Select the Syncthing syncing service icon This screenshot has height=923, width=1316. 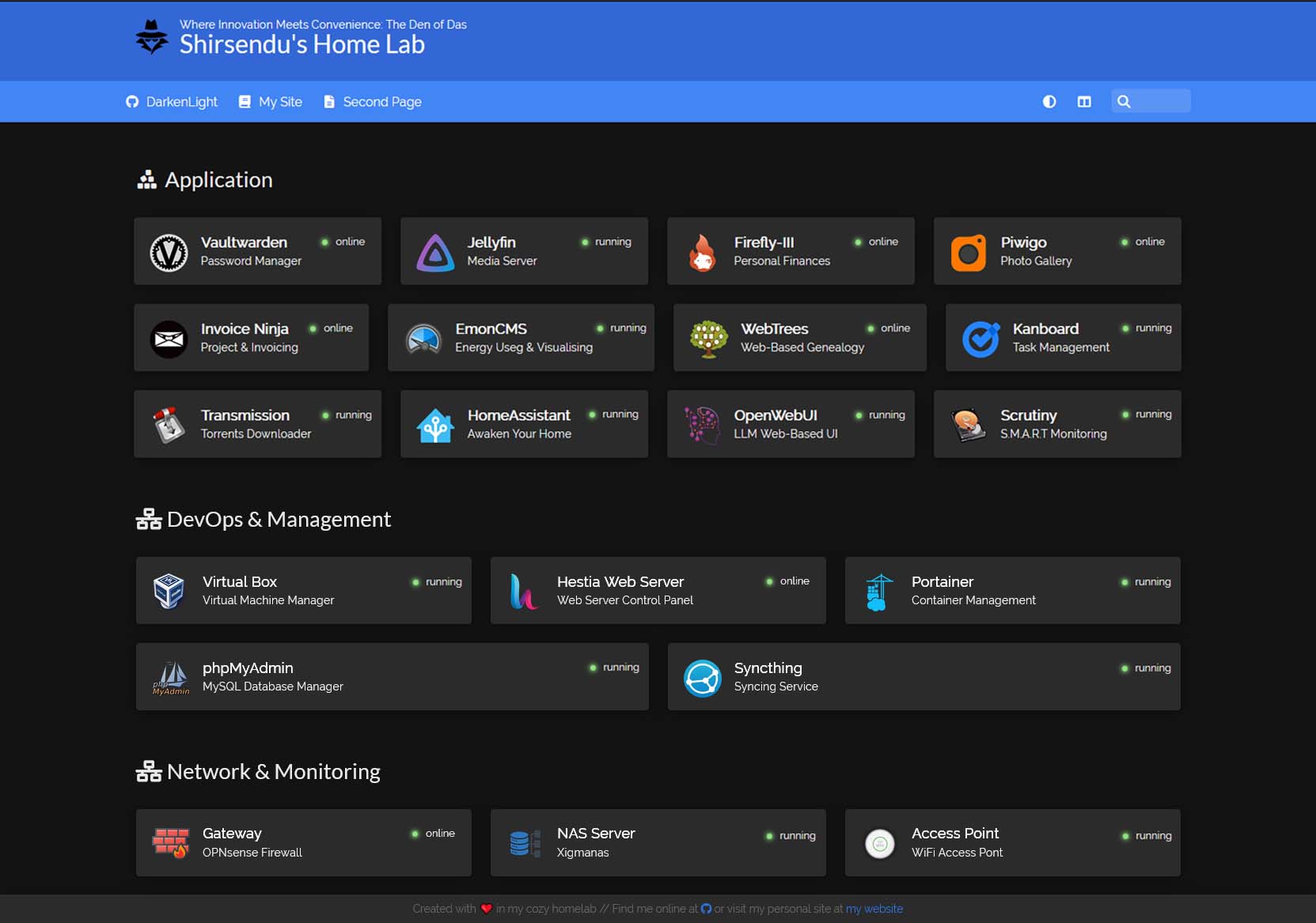[x=702, y=678]
